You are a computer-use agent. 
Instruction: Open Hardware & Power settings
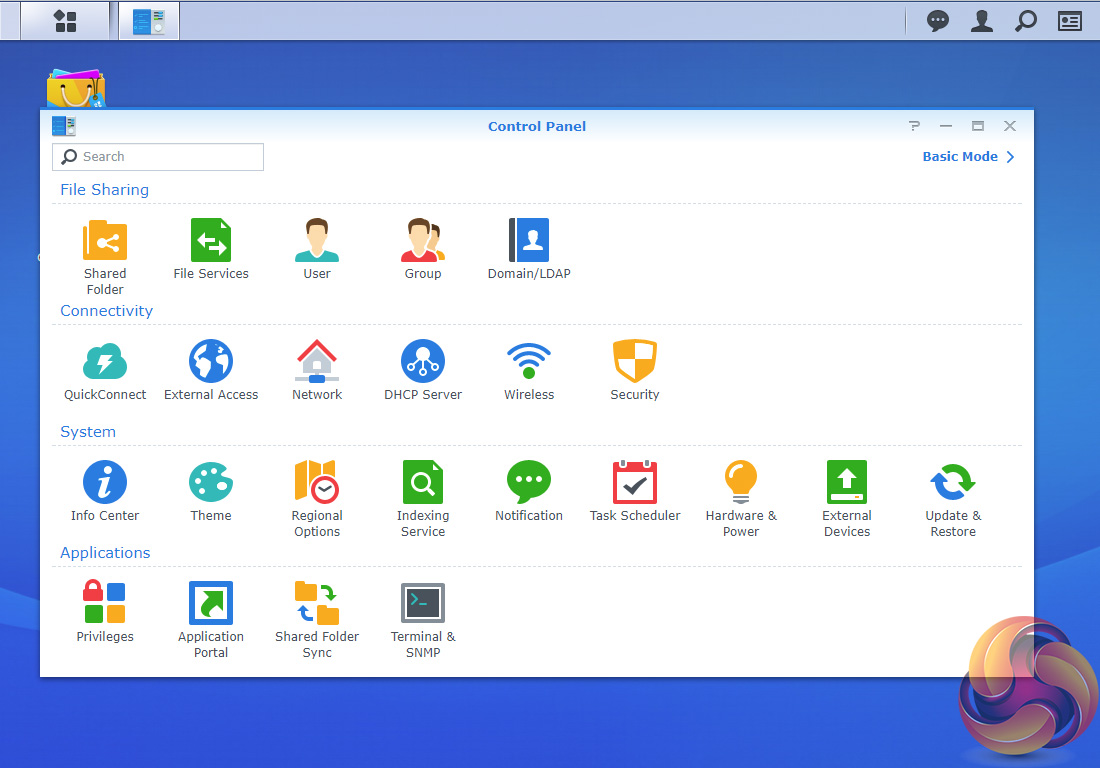pyautogui.click(x=741, y=499)
